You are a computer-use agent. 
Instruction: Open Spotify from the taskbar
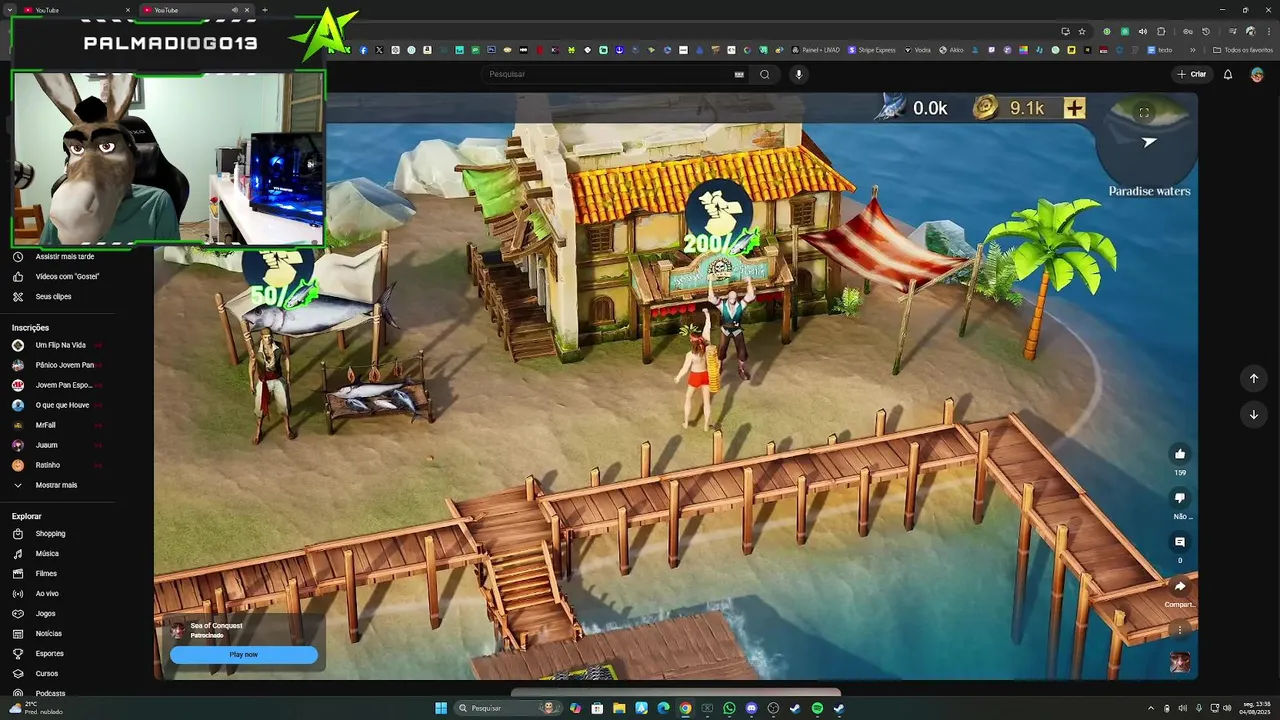pos(817,708)
